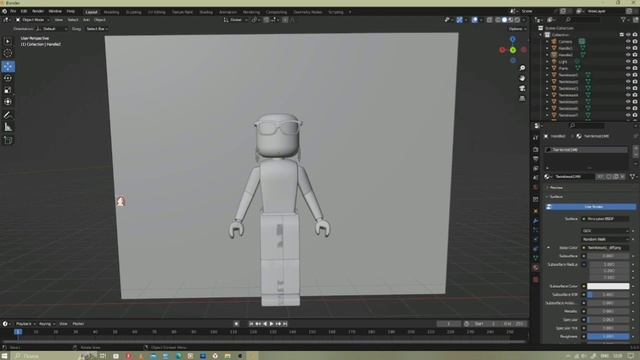Toggle Use Nodes button in material panel

click(591, 207)
